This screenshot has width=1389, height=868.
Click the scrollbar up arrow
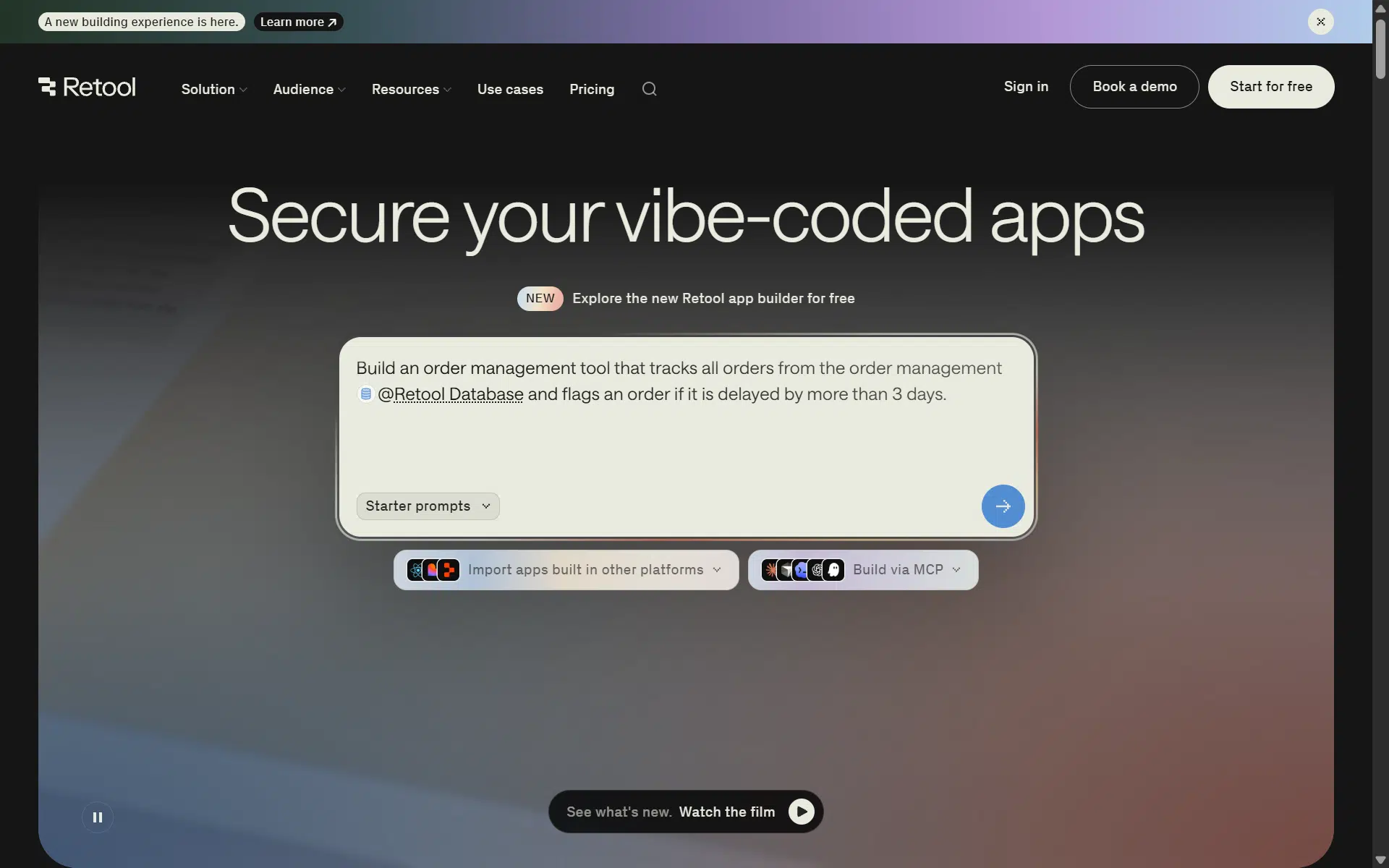pos(1380,7)
